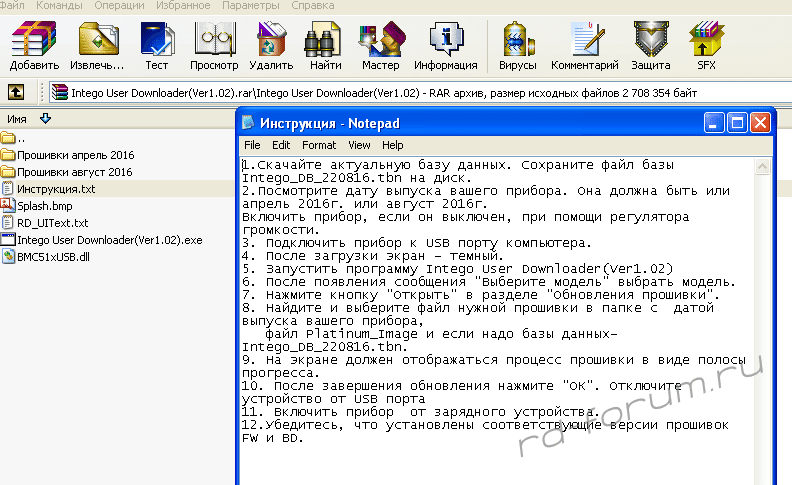The width and height of the screenshot is (792, 485).
Task: Select file RD_UIText.txt
Action: pos(53,223)
